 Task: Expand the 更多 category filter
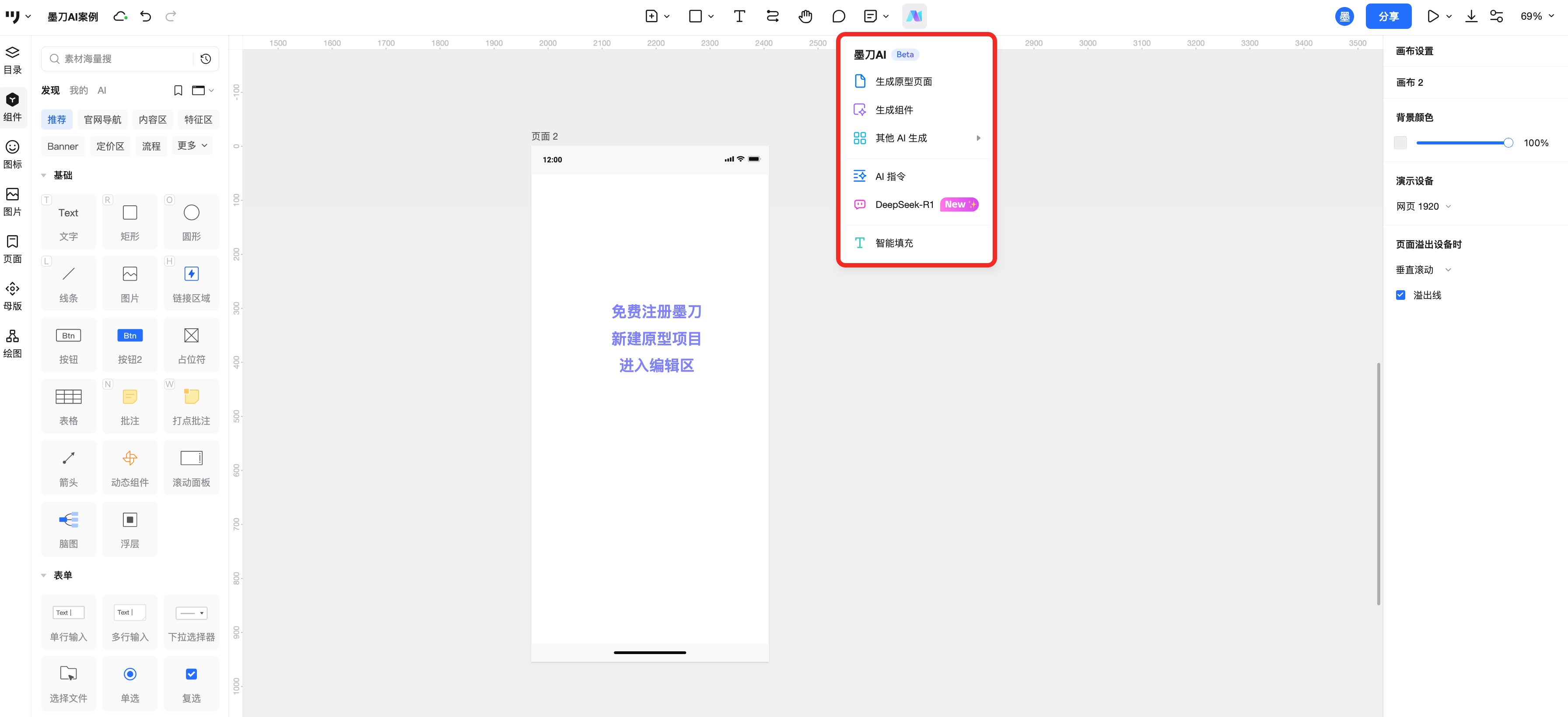point(192,146)
